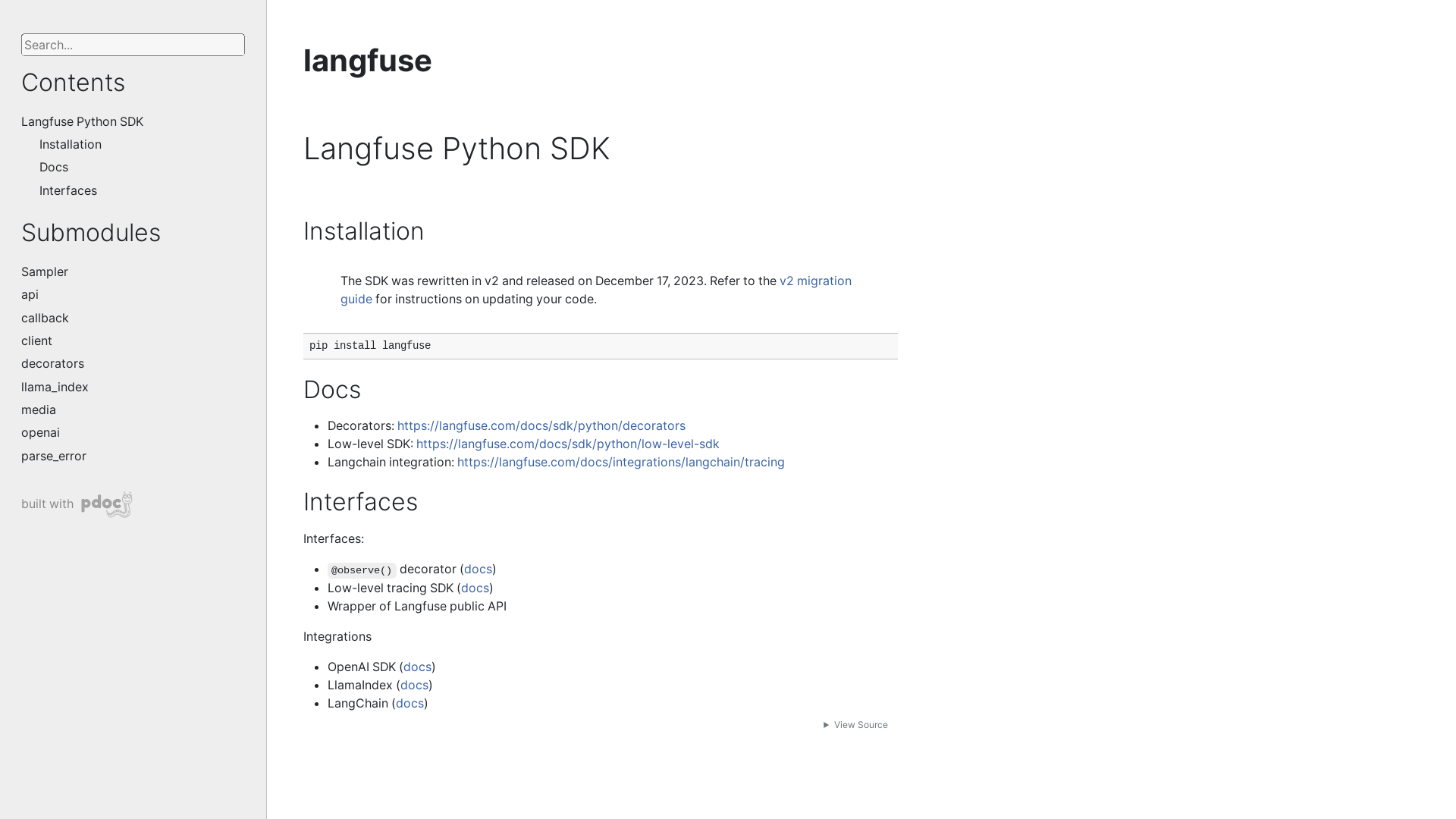Image resolution: width=1456 pixels, height=819 pixels.
Task: Open docs link for LlamaIndex
Action: tap(414, 685)
